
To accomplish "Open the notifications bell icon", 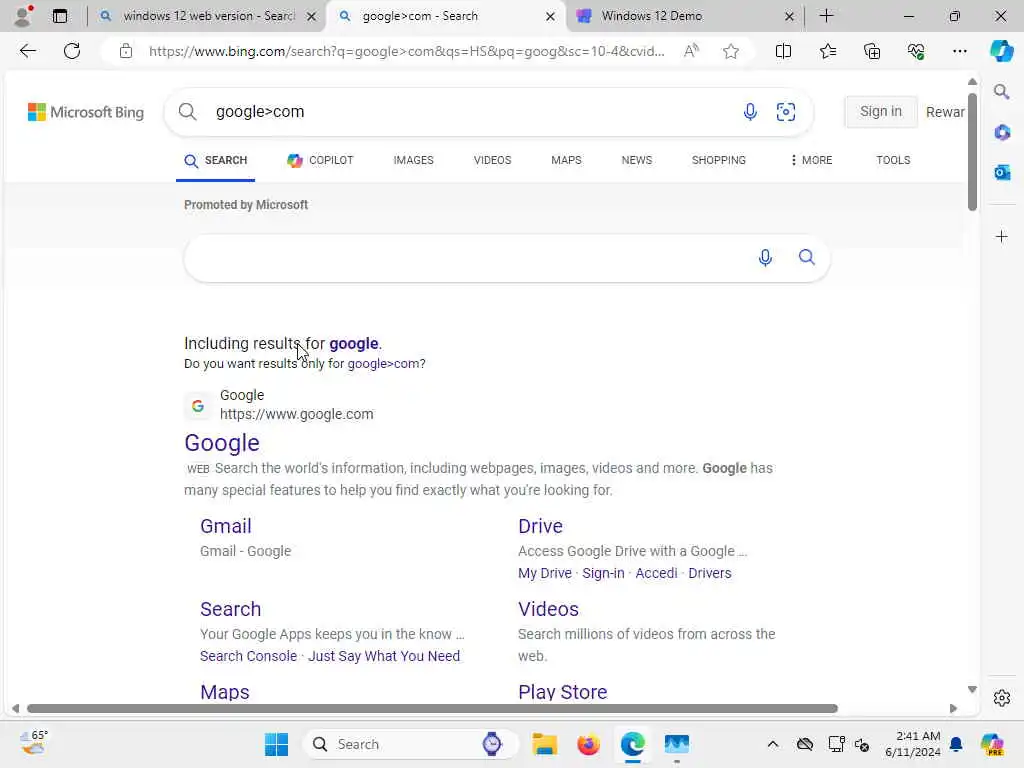I will point(956,744).
